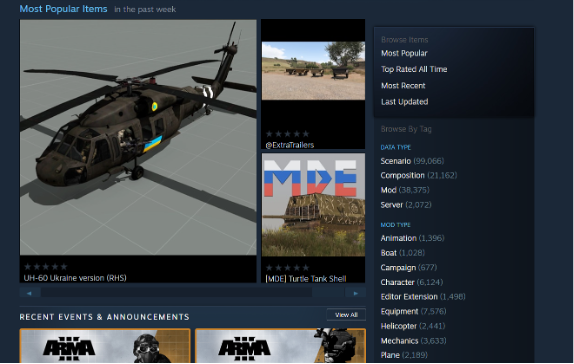Image resolution: width=574 pixels, height=364 pixels.
Task: Click the Recent Events & Announcements heading
Action: [104, 317]
